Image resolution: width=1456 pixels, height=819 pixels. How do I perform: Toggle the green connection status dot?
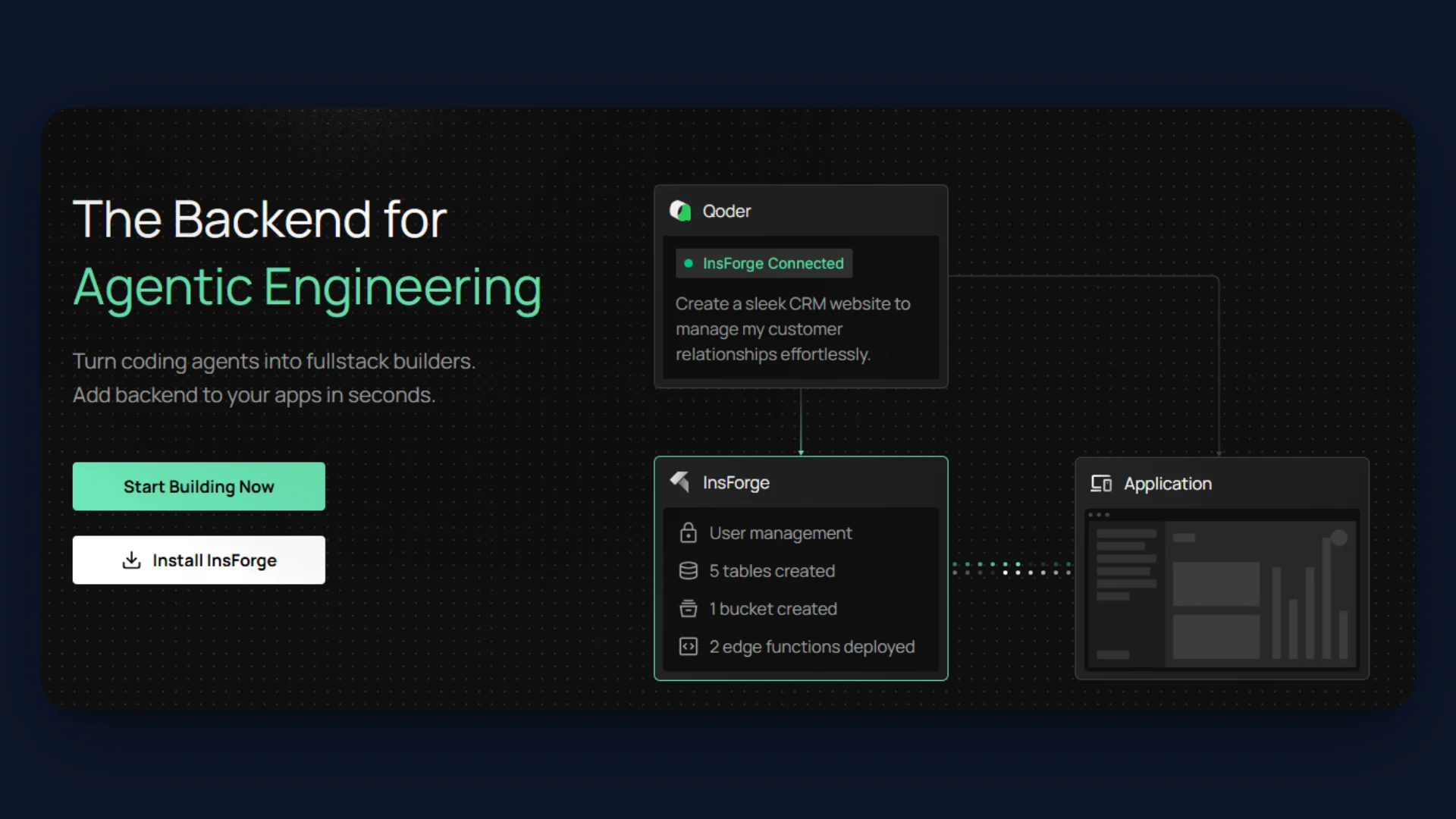(689, 263)
